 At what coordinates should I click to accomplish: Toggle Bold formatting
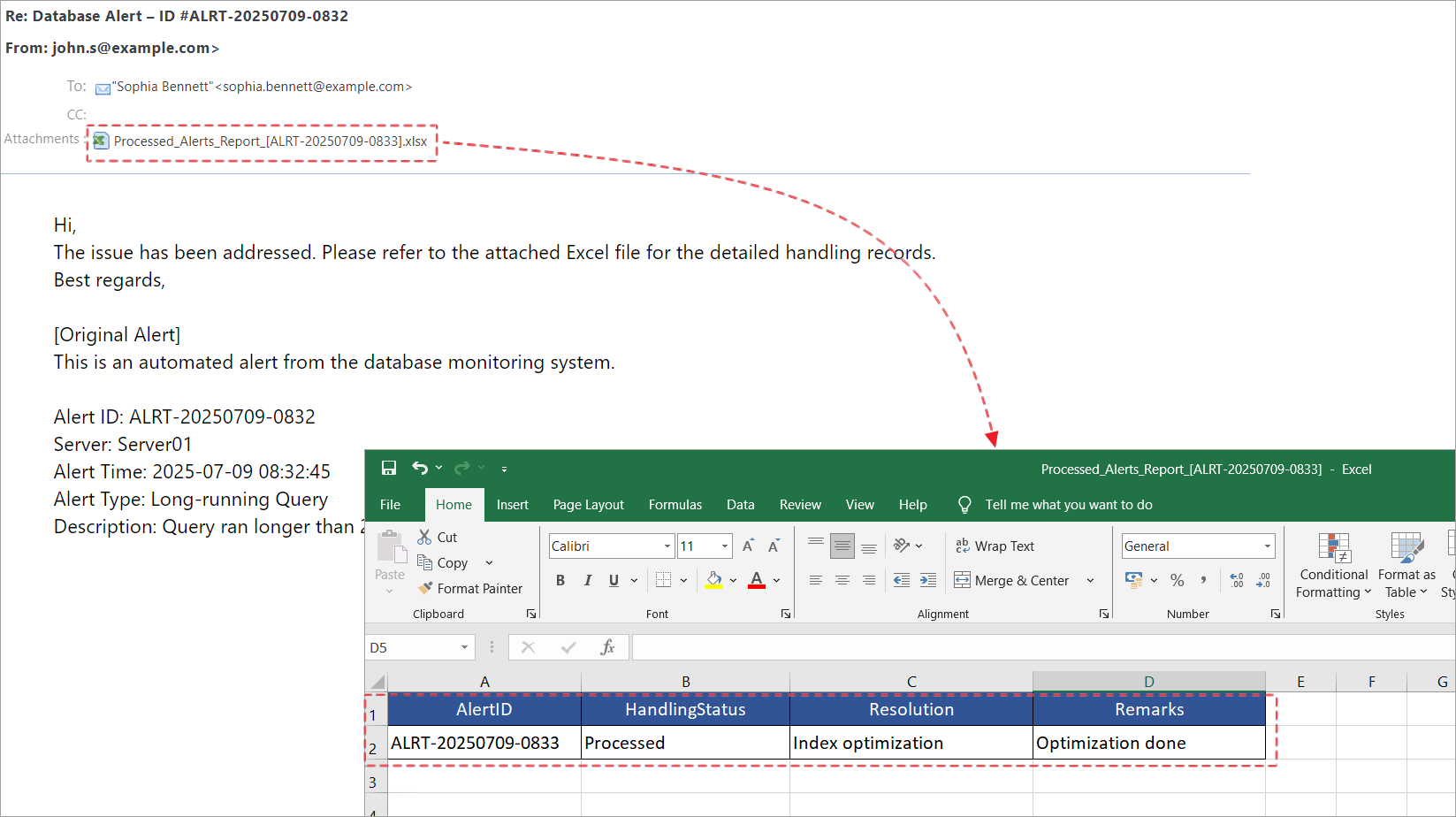coord(560,580)
